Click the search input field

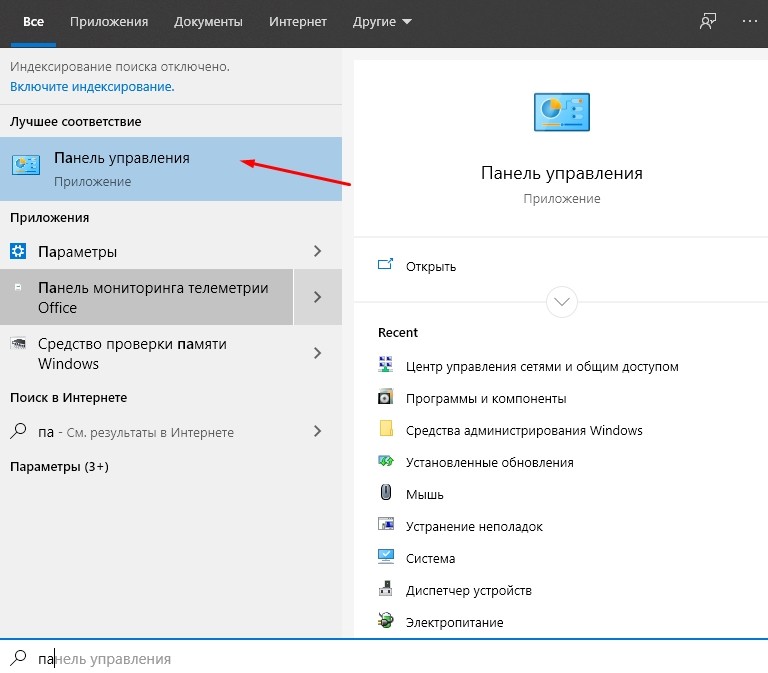pyautogui.click(x=384, y=658)
